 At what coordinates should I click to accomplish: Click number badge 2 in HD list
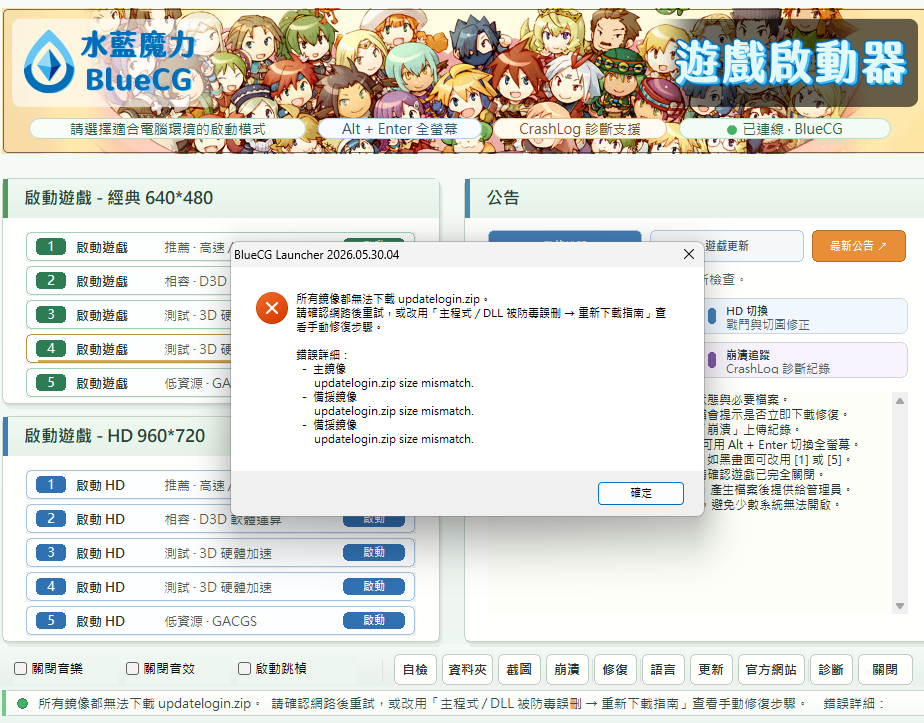pyautogui.click(x=51, y=519)
